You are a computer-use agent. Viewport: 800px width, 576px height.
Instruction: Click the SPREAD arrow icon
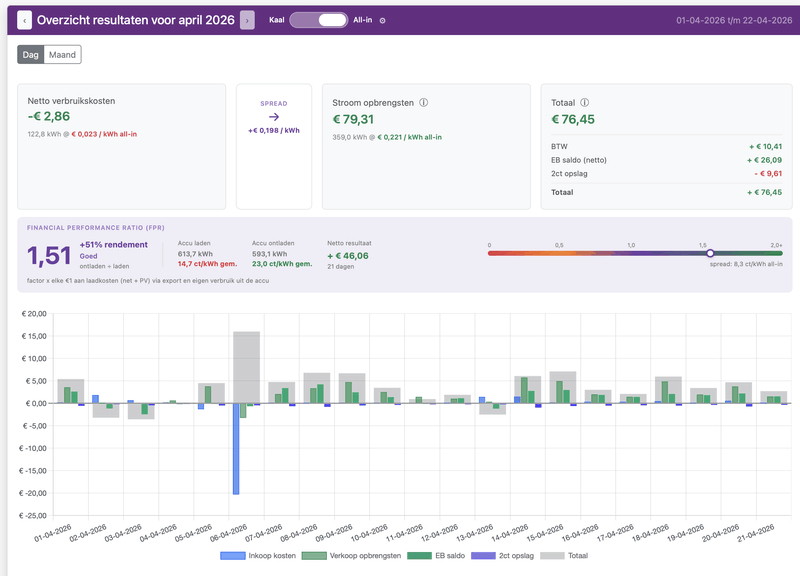click(x=274, y=117)
